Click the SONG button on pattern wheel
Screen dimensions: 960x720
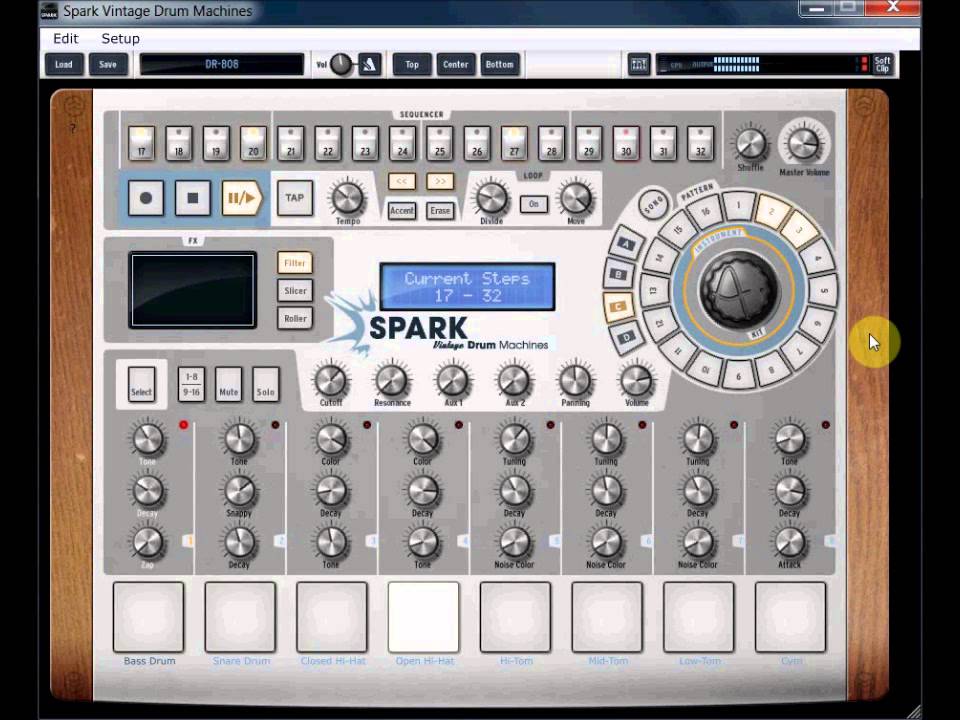[653, 205]
